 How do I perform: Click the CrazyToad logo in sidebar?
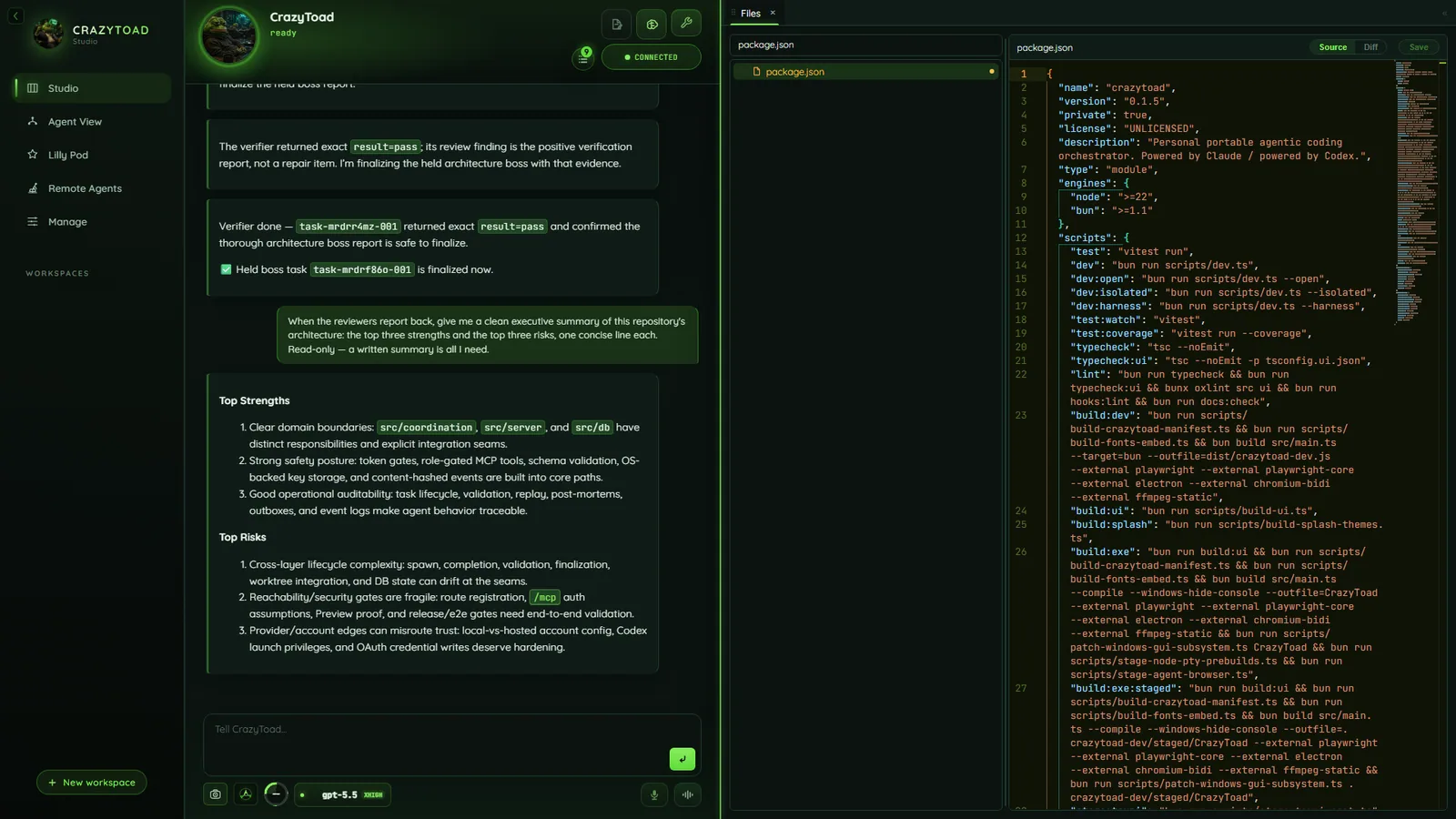48,34
